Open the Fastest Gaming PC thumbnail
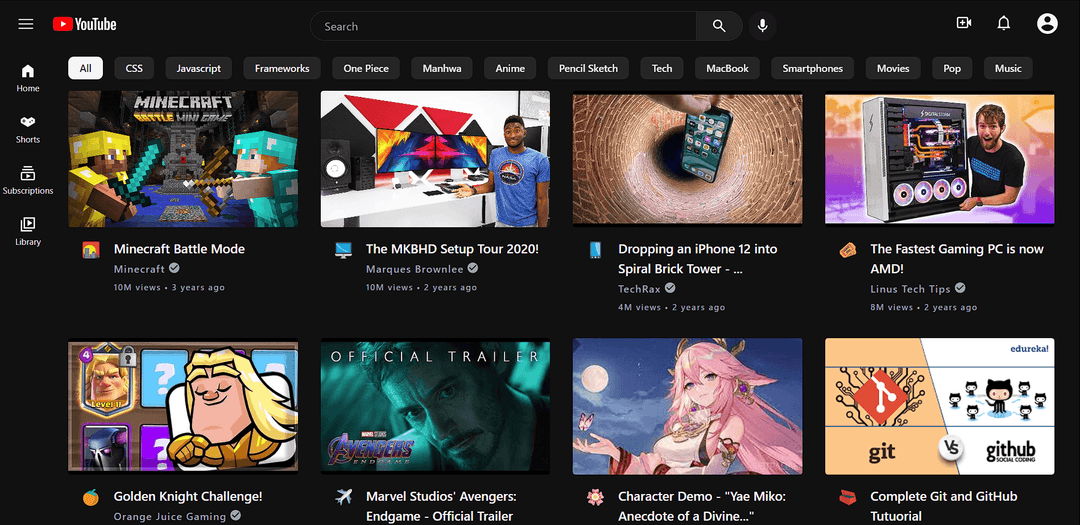The width and height of the screenshot is (1080, 525). coord(939,158)
